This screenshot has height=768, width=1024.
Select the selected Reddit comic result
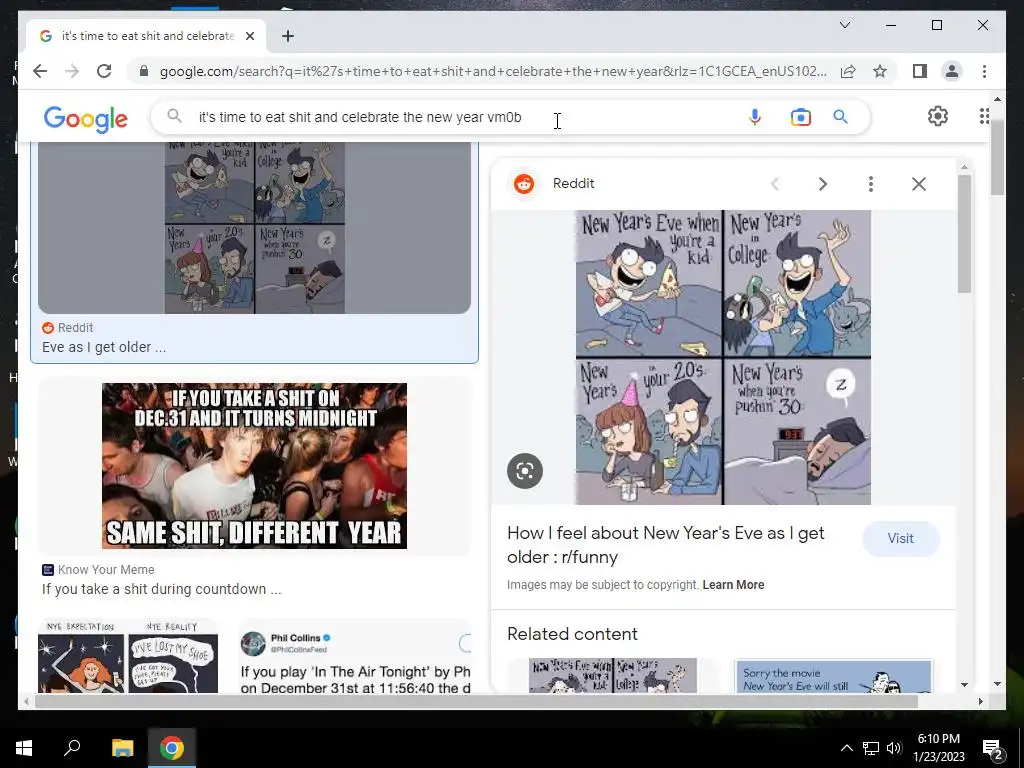[x=254, y=227]
